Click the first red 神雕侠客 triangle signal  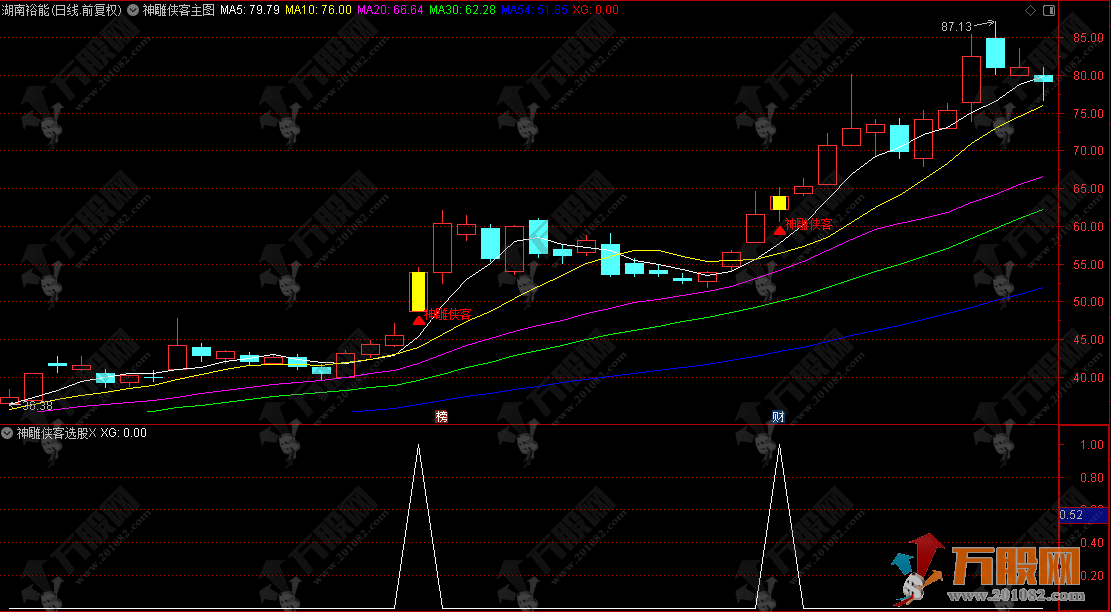418,320
